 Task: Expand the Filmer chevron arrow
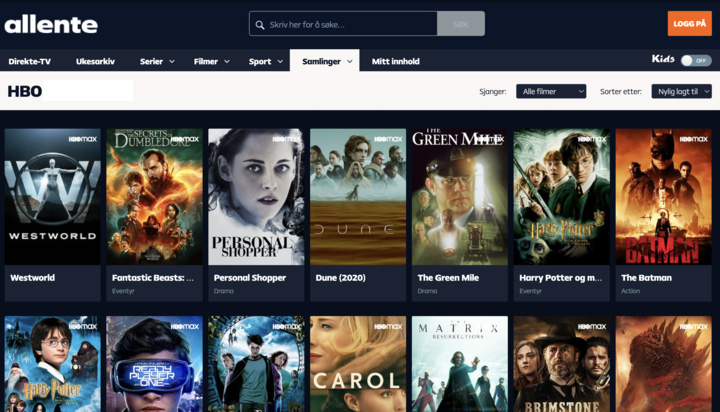(227, 61)
